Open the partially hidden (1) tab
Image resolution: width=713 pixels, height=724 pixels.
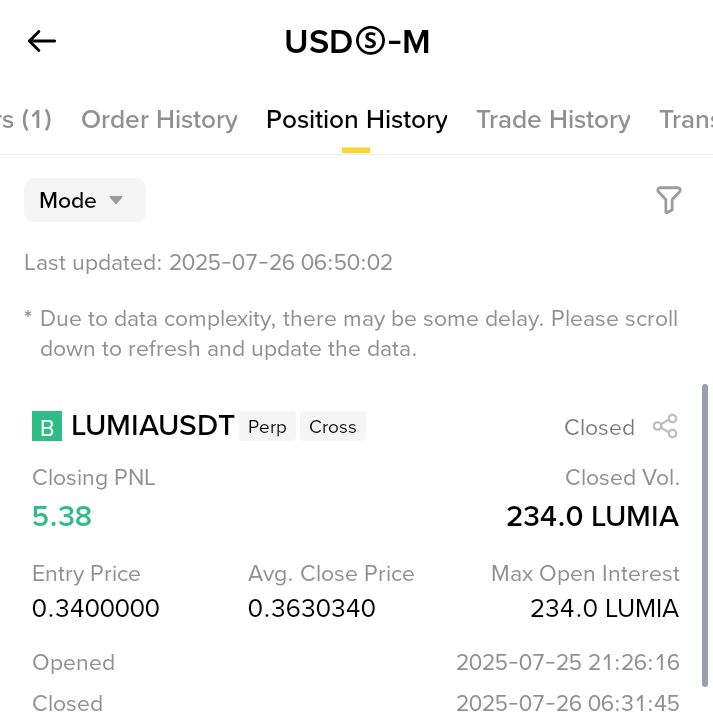tap(26, 120)
